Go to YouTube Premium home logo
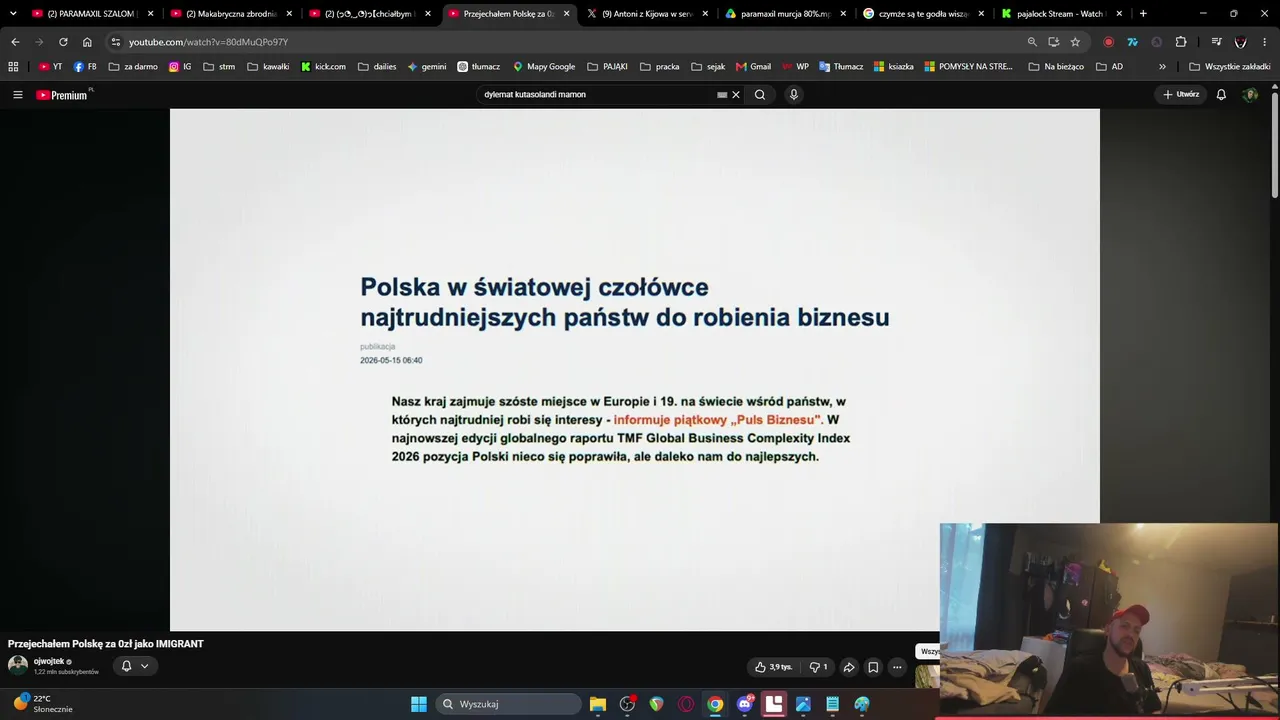 pyautogui.click(x=62, y=95)
